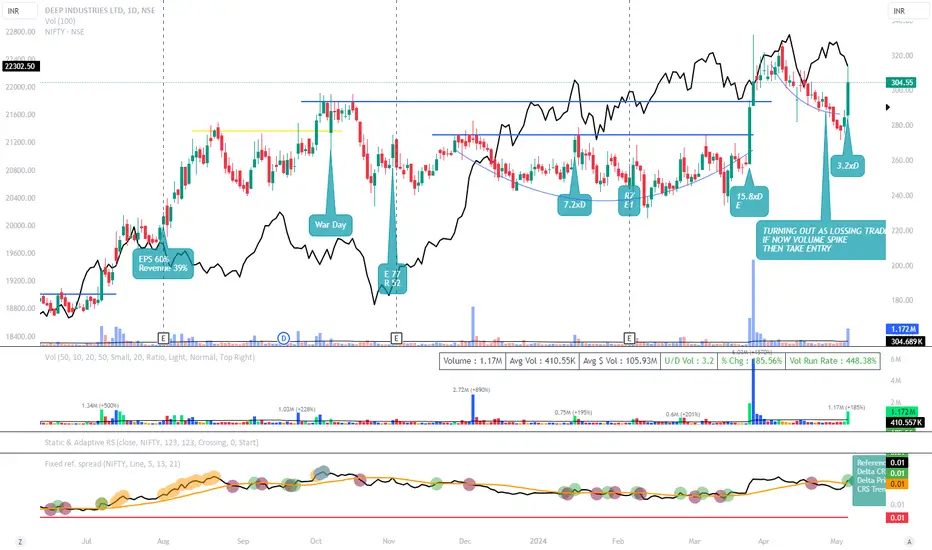This screenshot has width=932, height=550.
Task: Click the 'Z' timezone button at bottom-left
Action: coord(20,541)
